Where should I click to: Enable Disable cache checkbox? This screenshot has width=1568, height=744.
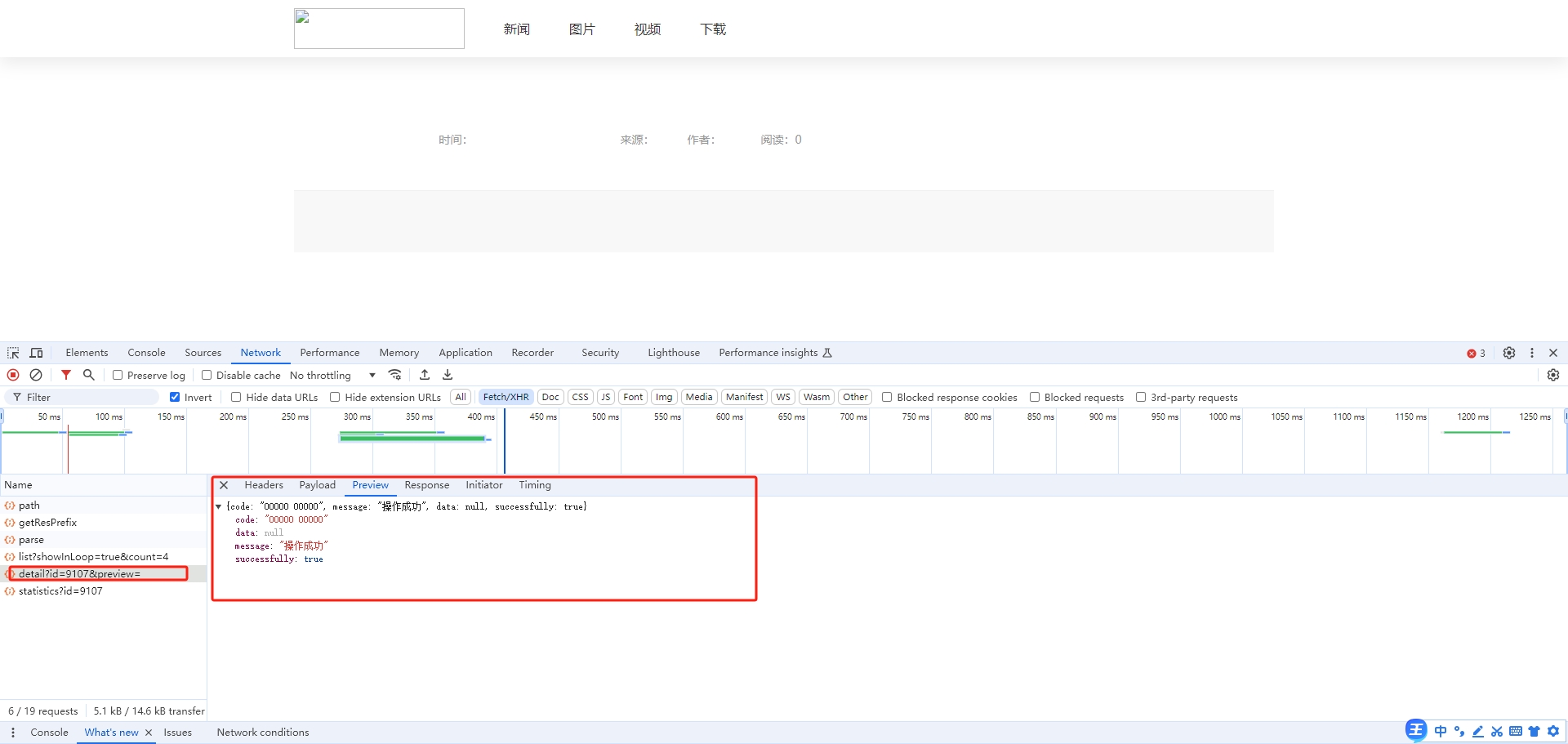click(207, 375)
